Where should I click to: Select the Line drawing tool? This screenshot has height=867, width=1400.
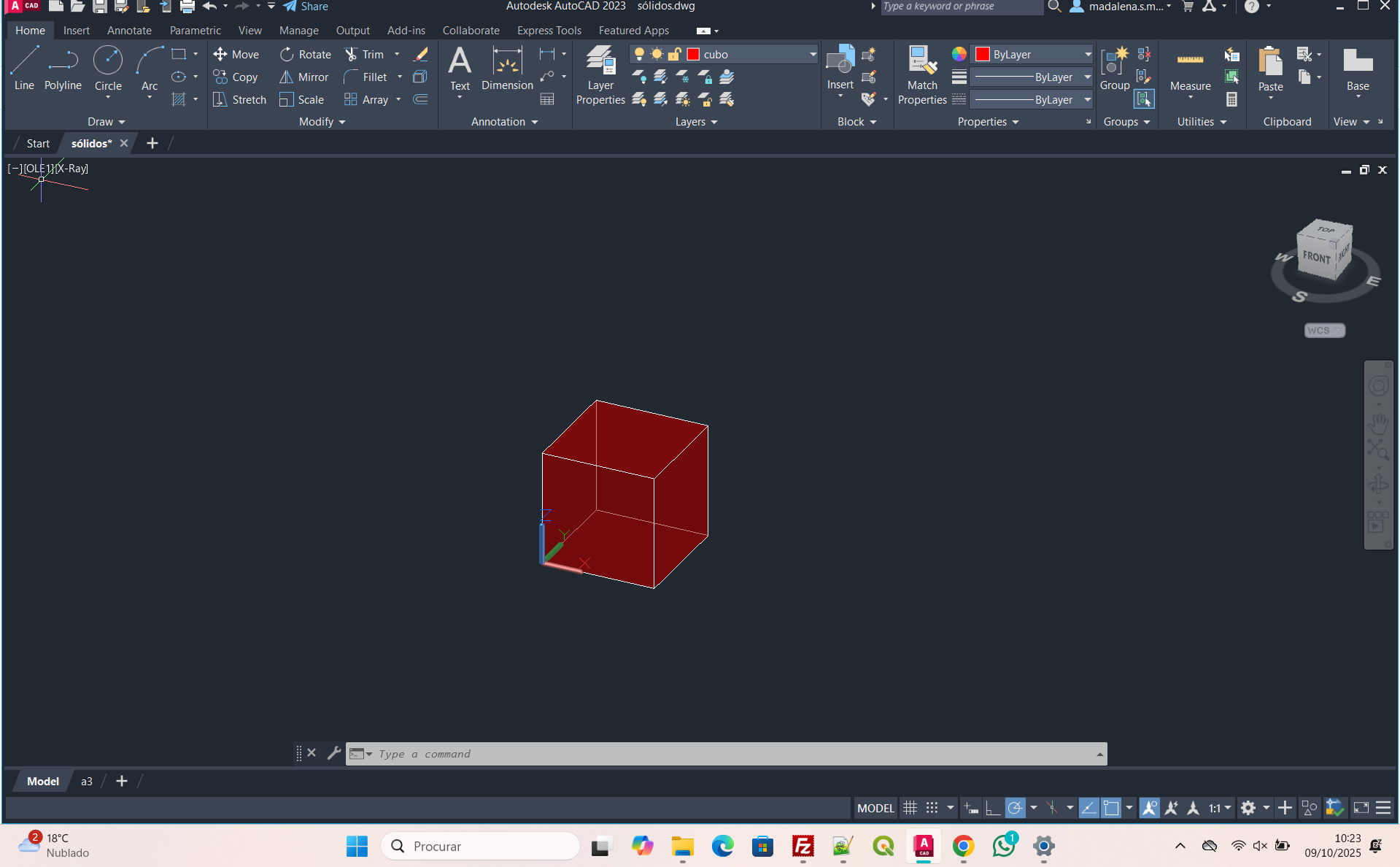pos(24,68)
